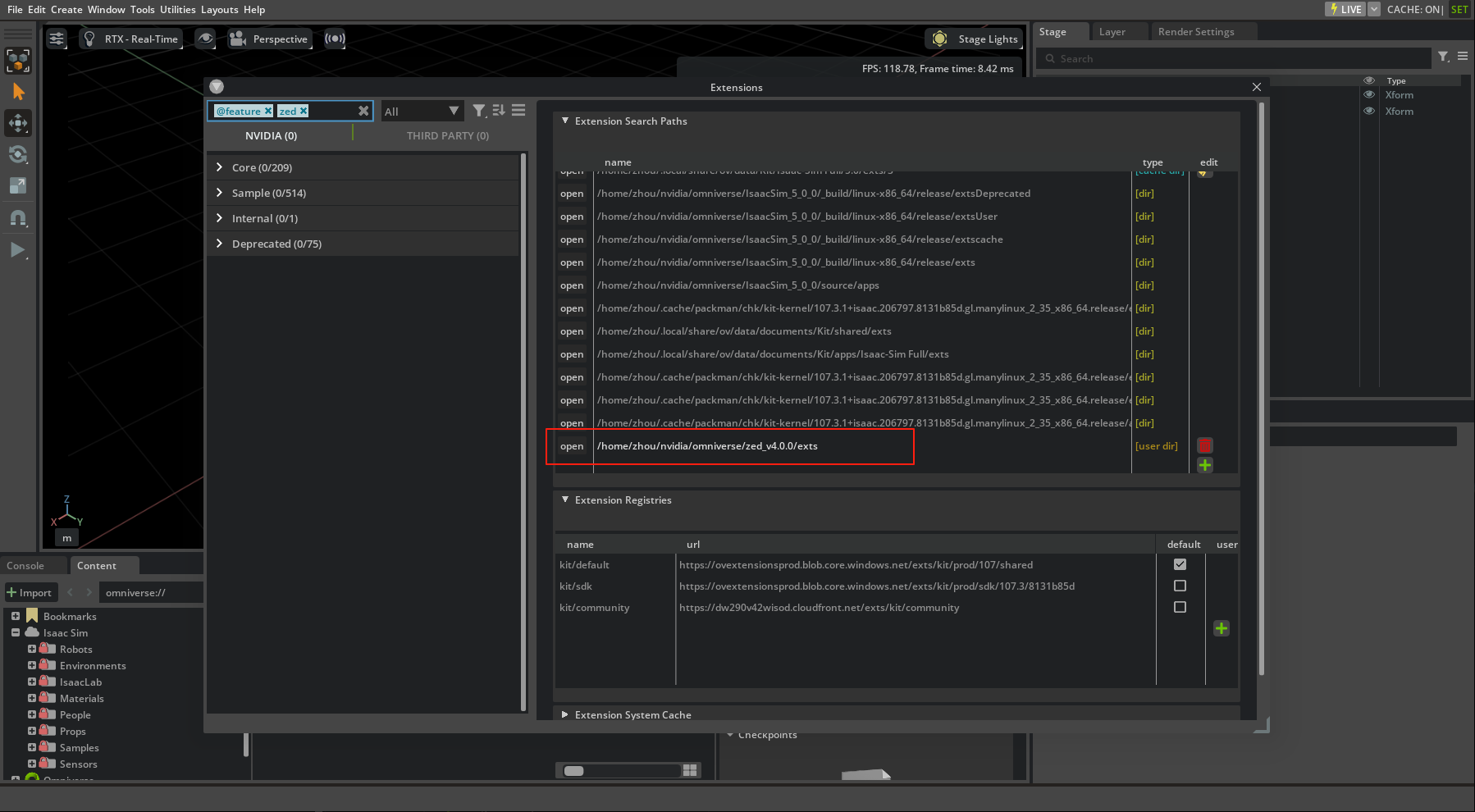Click the green SET cache button

[1459, 9]
